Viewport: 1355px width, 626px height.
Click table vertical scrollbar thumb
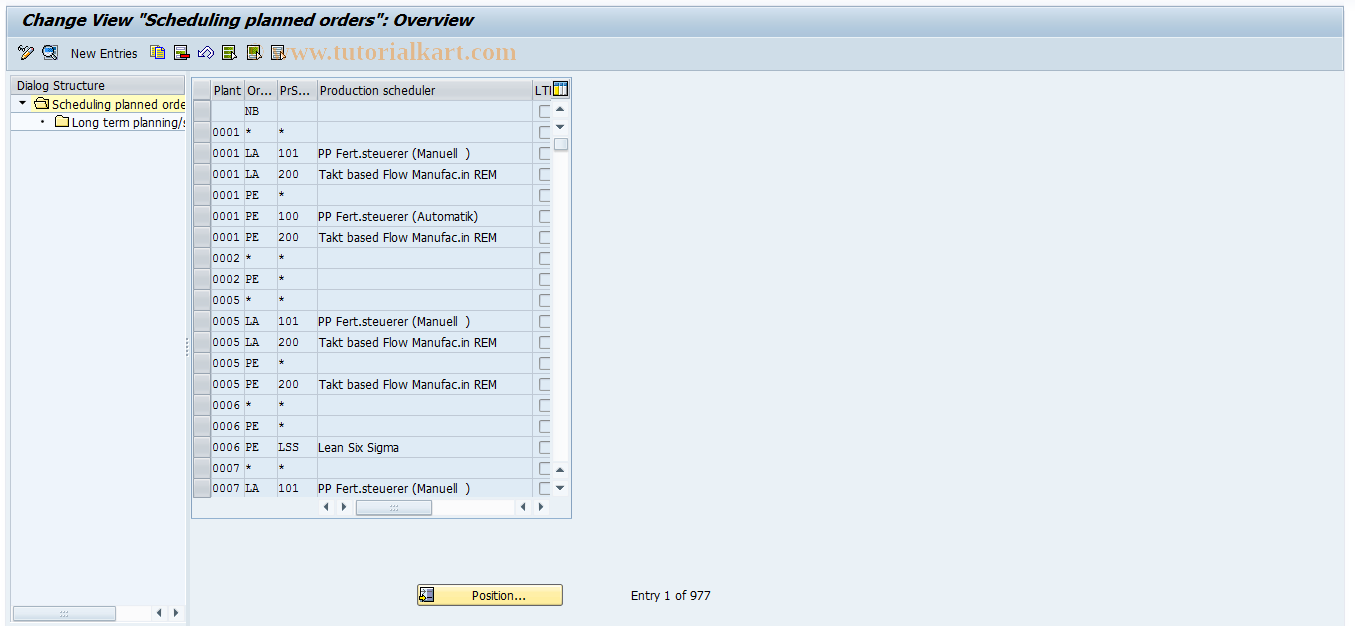(x=561, y=144)
